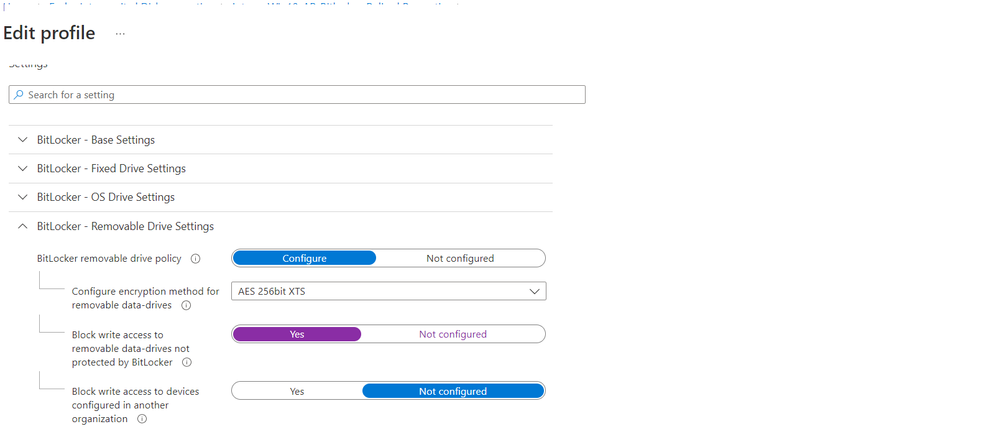This screenshot has height=429, width=999.
Task: Show info for encryption method for removable data-drives
Action: (x=186, y=305)
